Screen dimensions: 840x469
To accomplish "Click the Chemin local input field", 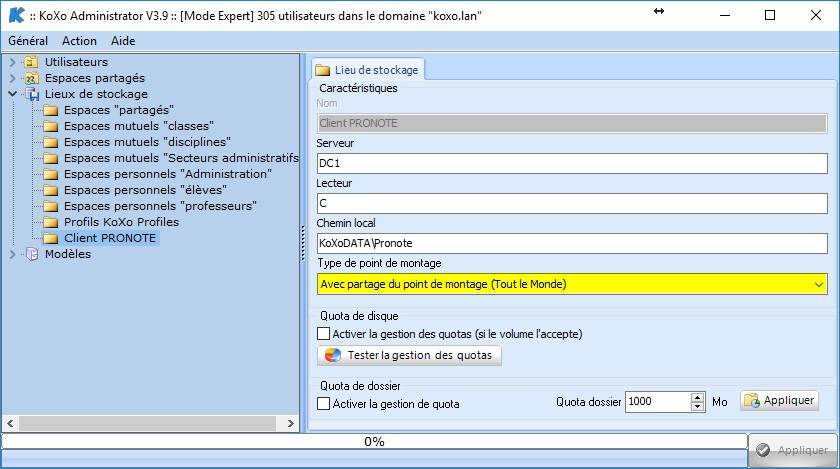I will pos(572,243).
